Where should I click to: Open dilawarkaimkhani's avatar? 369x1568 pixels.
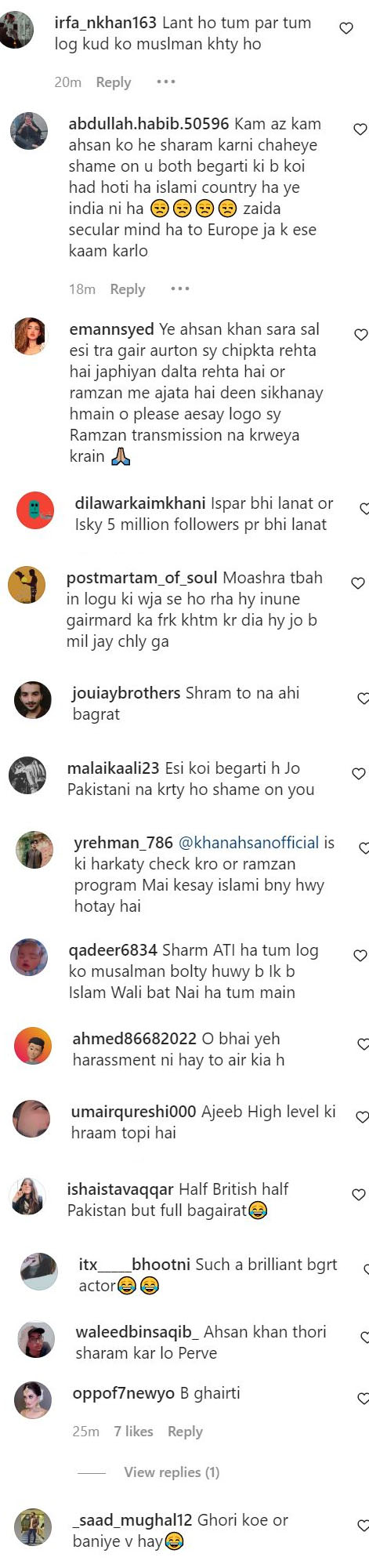[x=35, y=511]
